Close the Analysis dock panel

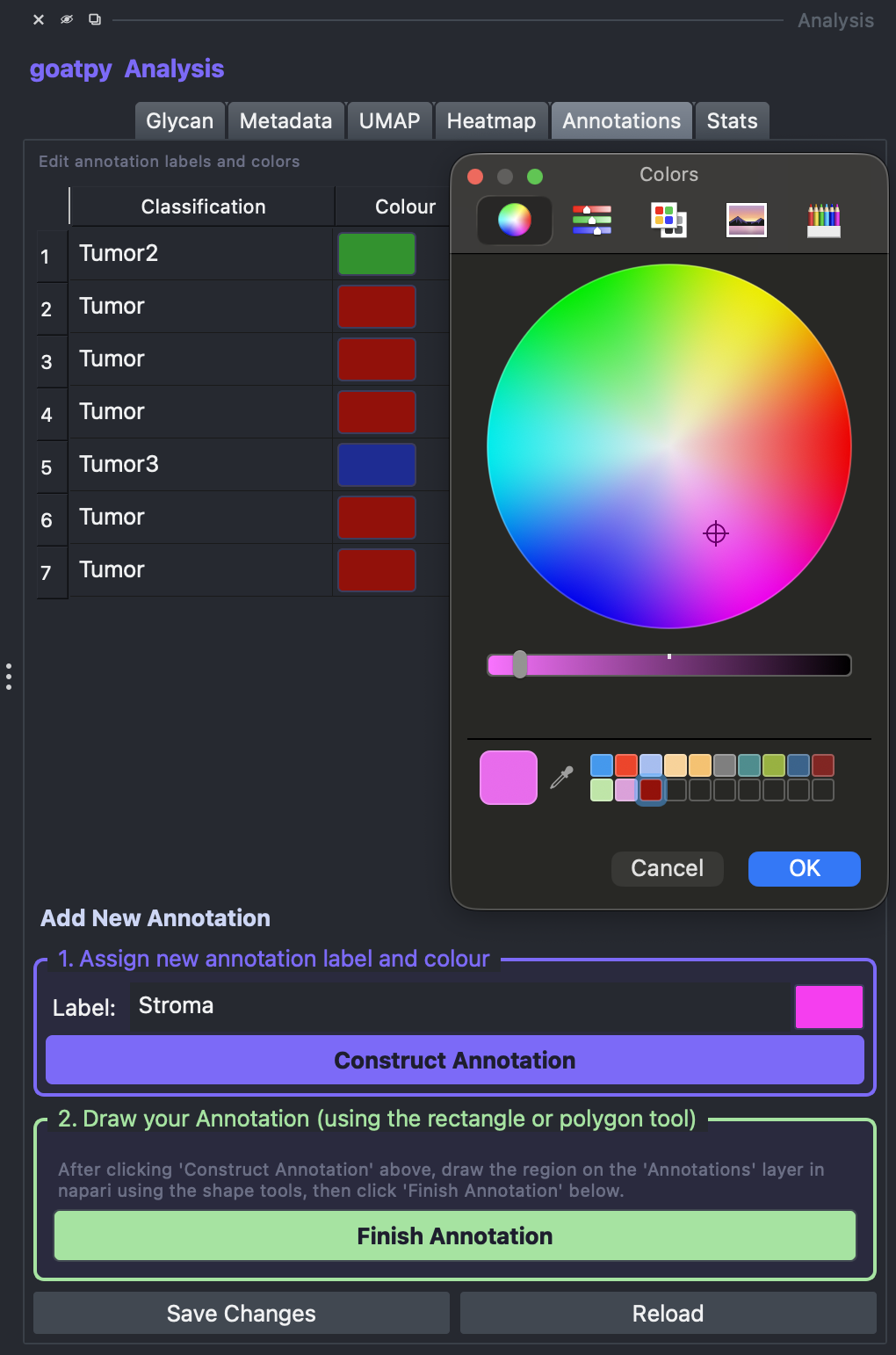click(39, 19)
